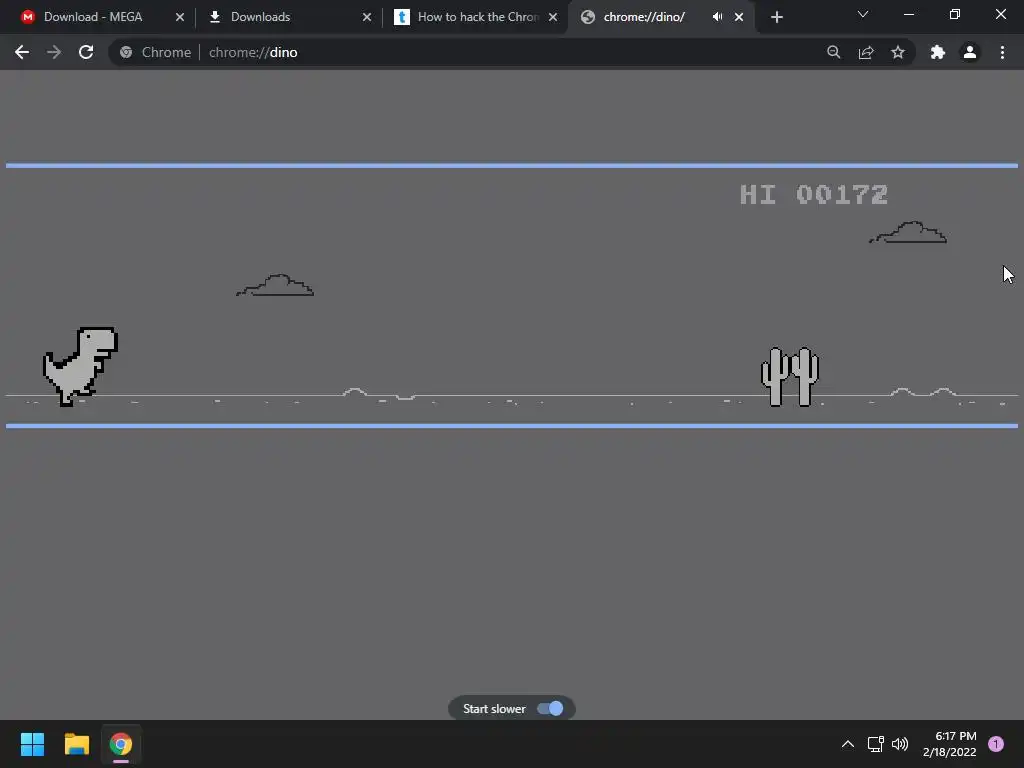Close the Downloads tab
1024x768 pixels.
click(367, 17)
